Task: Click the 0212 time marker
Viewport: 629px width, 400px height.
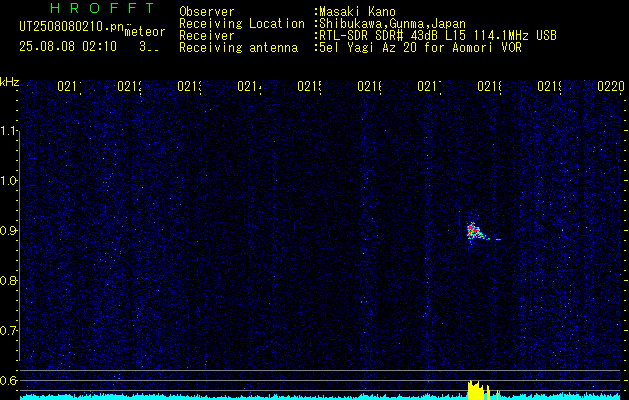Action: pyautogui.click(x=129, y=86)
